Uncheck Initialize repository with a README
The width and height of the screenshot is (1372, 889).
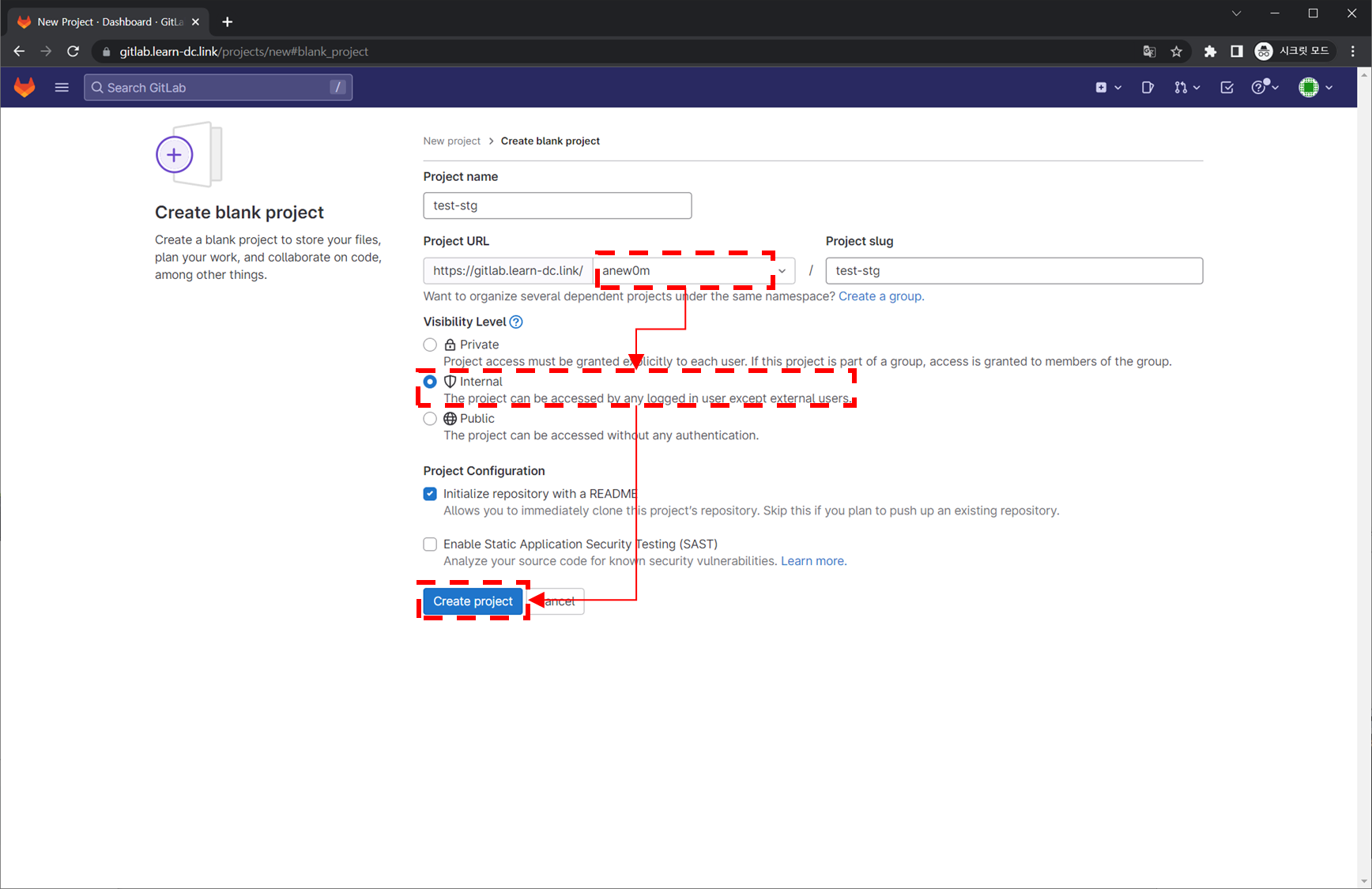(x=430, y=494)
